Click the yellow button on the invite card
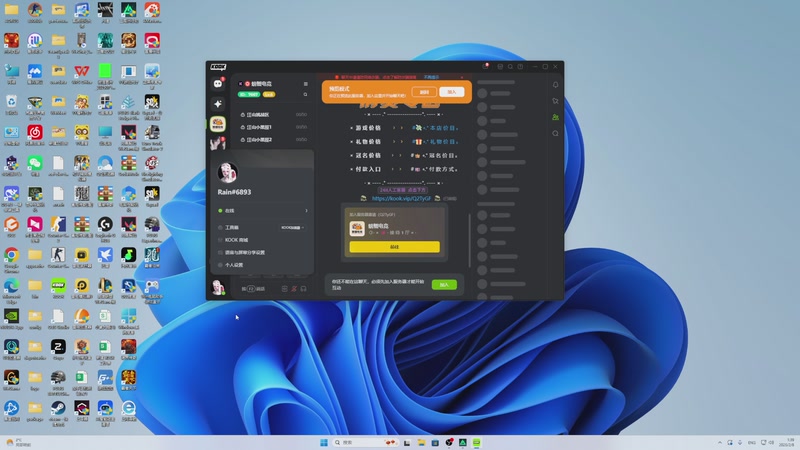Viewport: 800px width, 450px height. click(x=394, y=247)
